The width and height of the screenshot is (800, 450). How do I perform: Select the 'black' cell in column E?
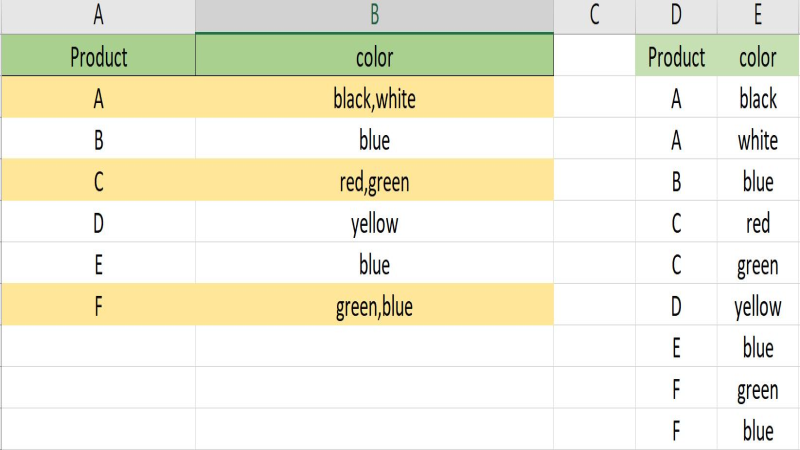758,97
